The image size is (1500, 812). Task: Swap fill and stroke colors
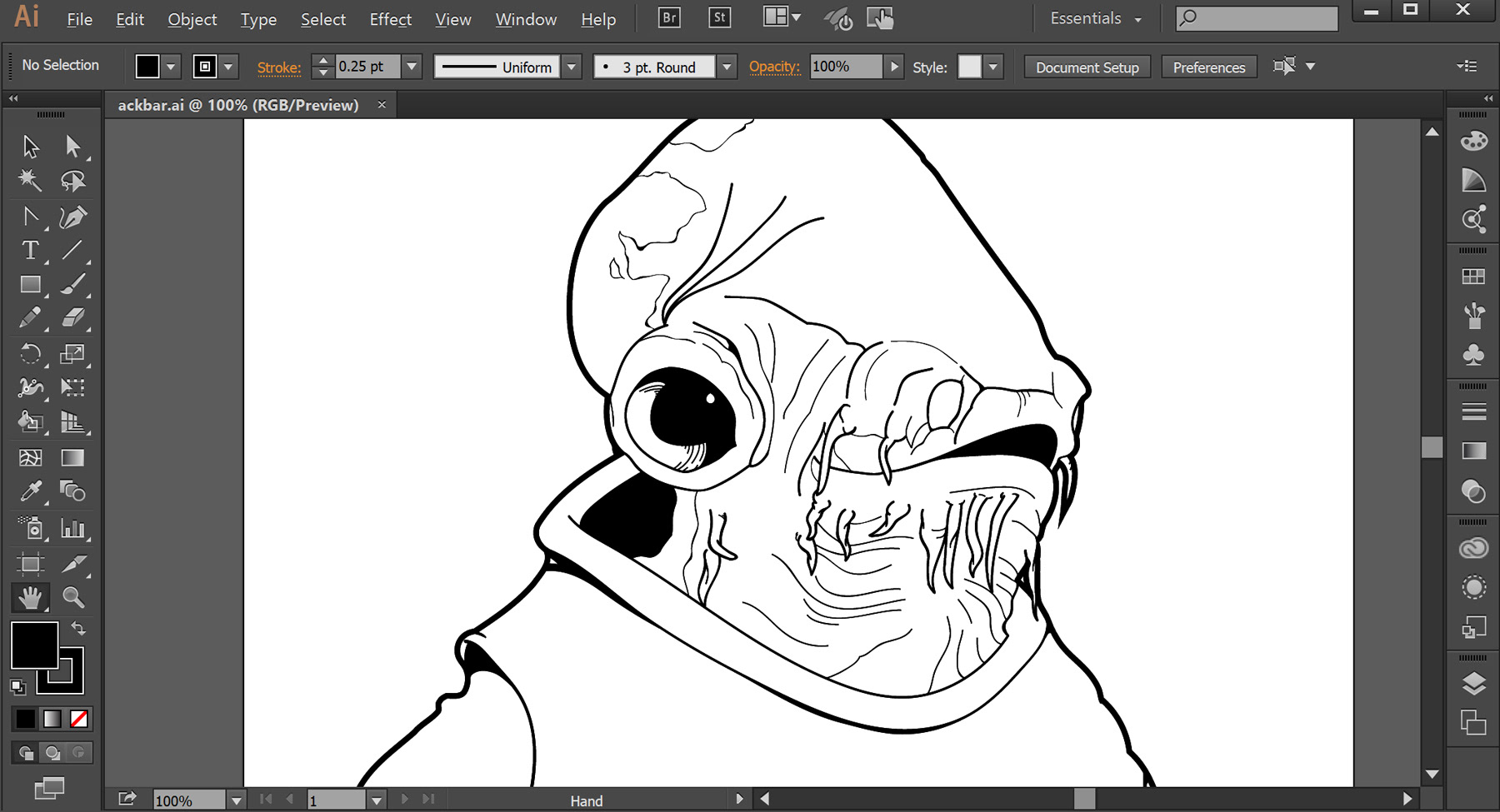[78, 628]
